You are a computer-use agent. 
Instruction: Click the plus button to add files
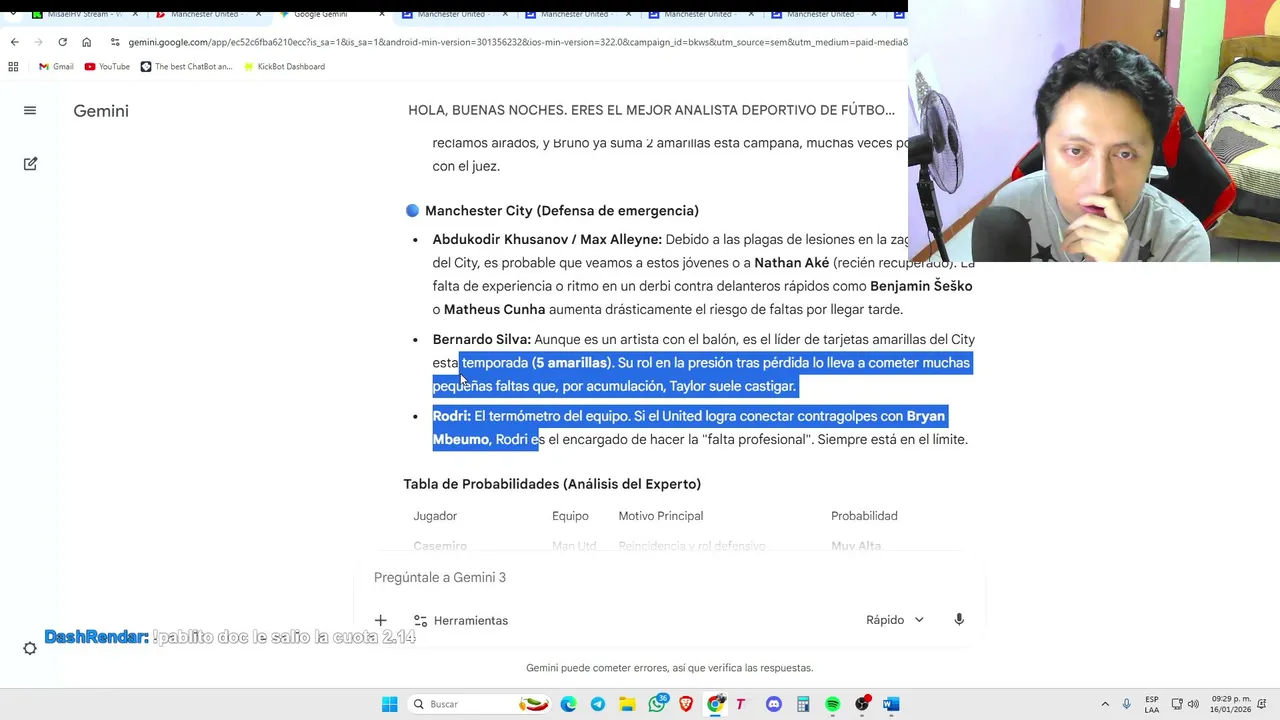380,620
